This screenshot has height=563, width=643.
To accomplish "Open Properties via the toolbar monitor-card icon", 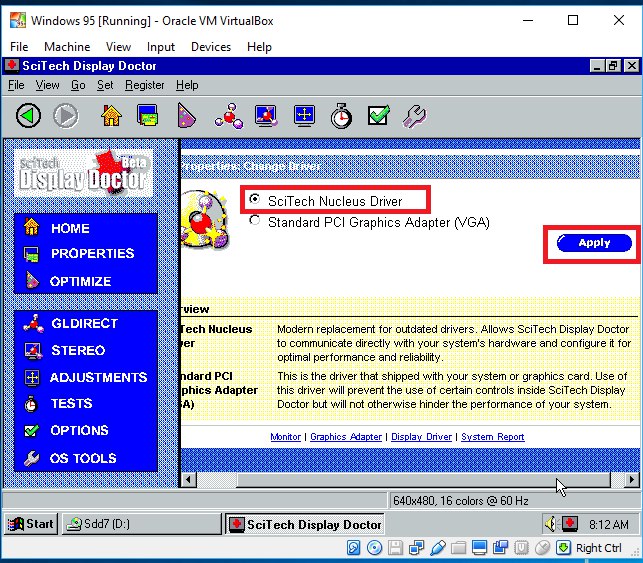I will pyautogui.click(x=148, y=115).
